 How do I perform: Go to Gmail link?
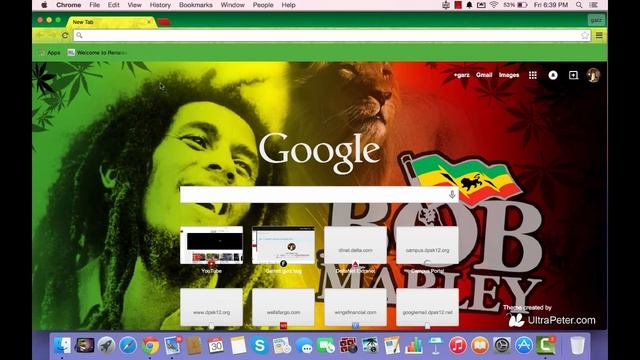click(x=484, y=75)
